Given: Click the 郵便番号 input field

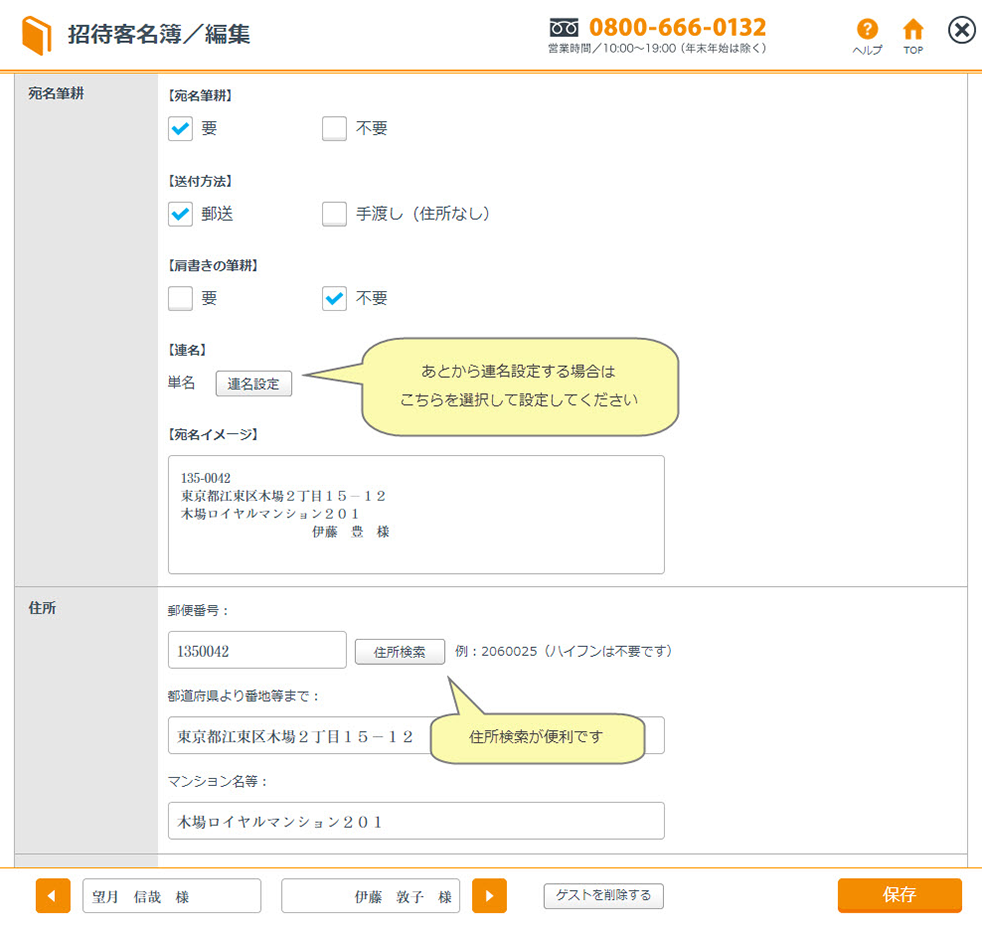Looking at the screenshot, I should pyautogui.click(x=257, y=650).
